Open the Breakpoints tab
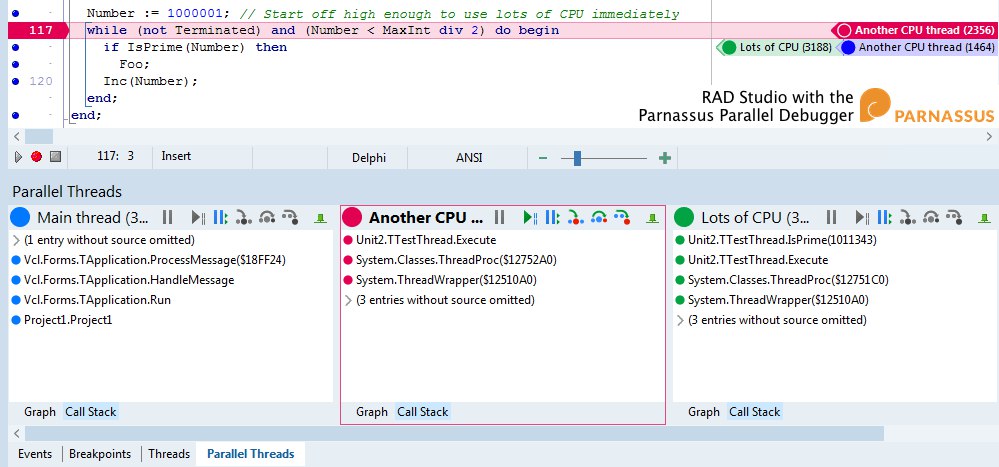999x467 pixels. [100, 454]
